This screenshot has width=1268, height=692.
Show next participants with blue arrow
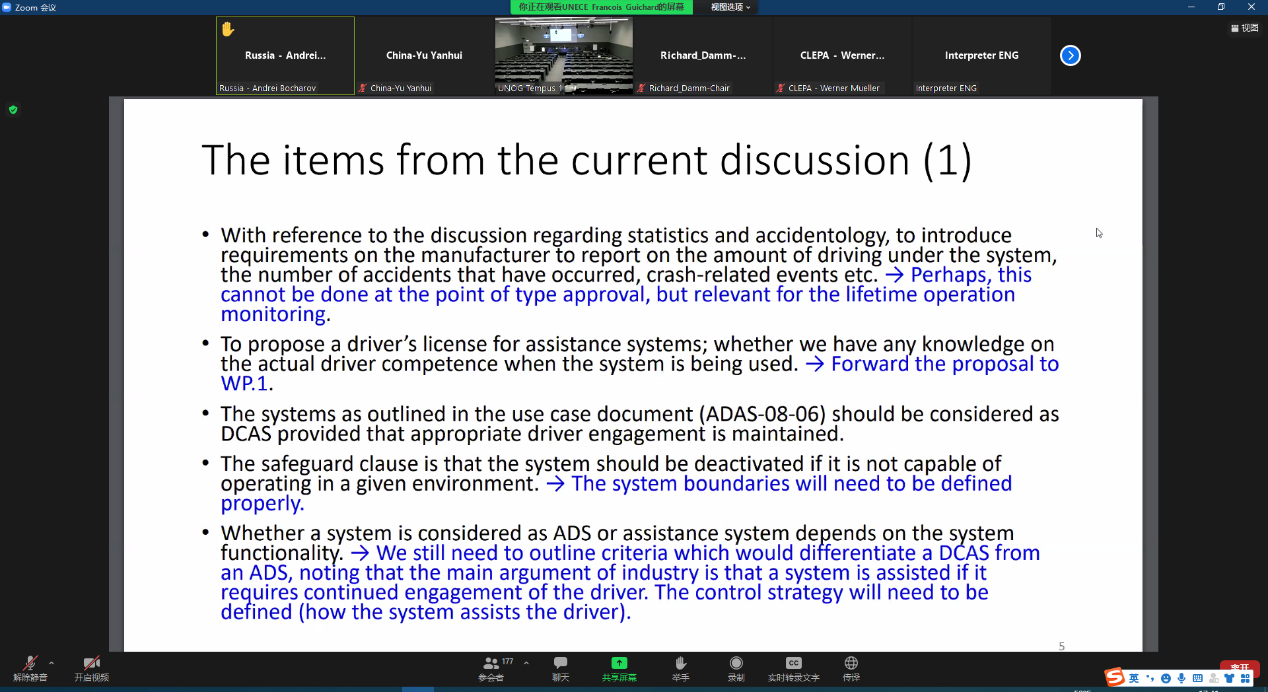(x=1070, y=56)
